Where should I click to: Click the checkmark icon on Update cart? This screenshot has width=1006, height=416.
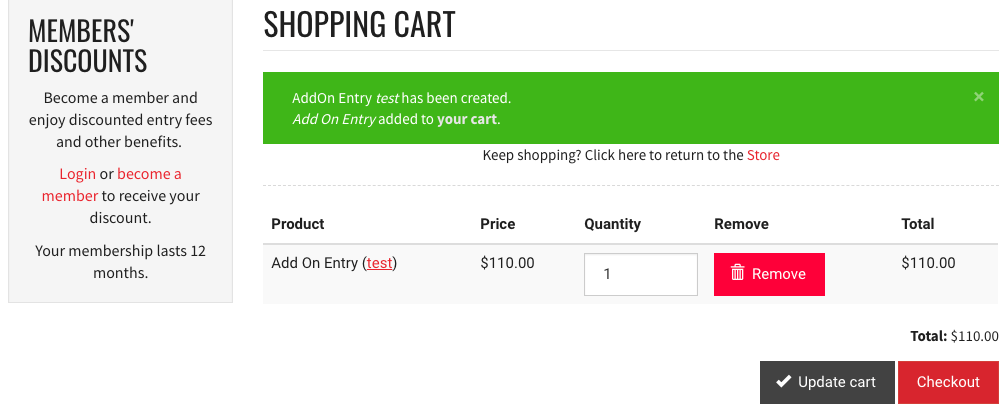[x=783, y=382]
